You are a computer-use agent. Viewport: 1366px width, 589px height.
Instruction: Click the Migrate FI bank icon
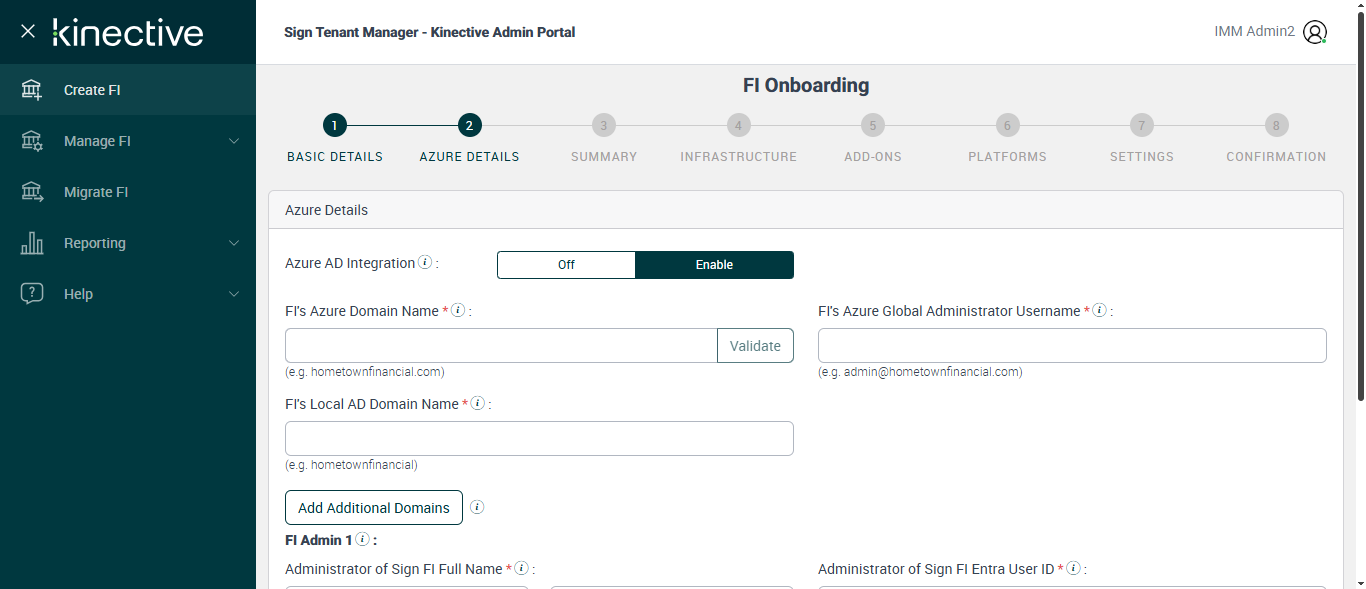click(32, 192)
